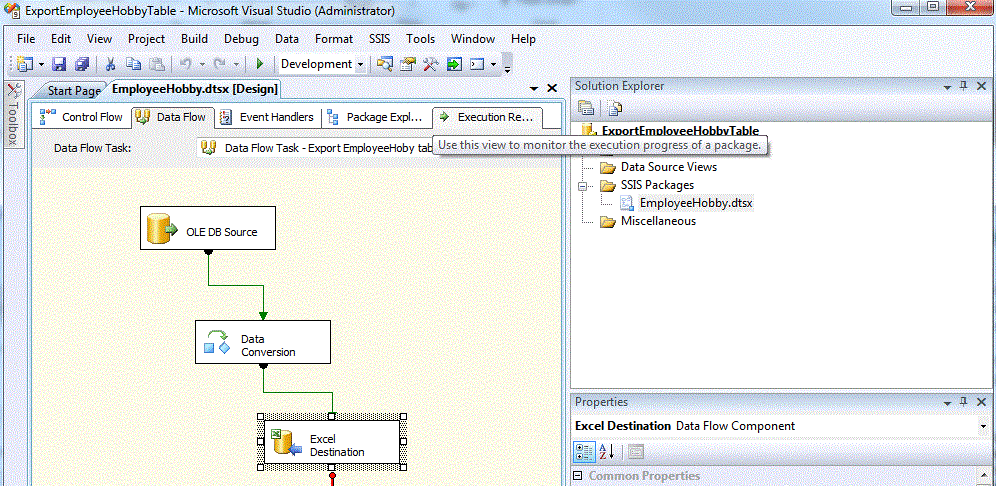
Task: Open the Help menu
Action: coord(523,39)
